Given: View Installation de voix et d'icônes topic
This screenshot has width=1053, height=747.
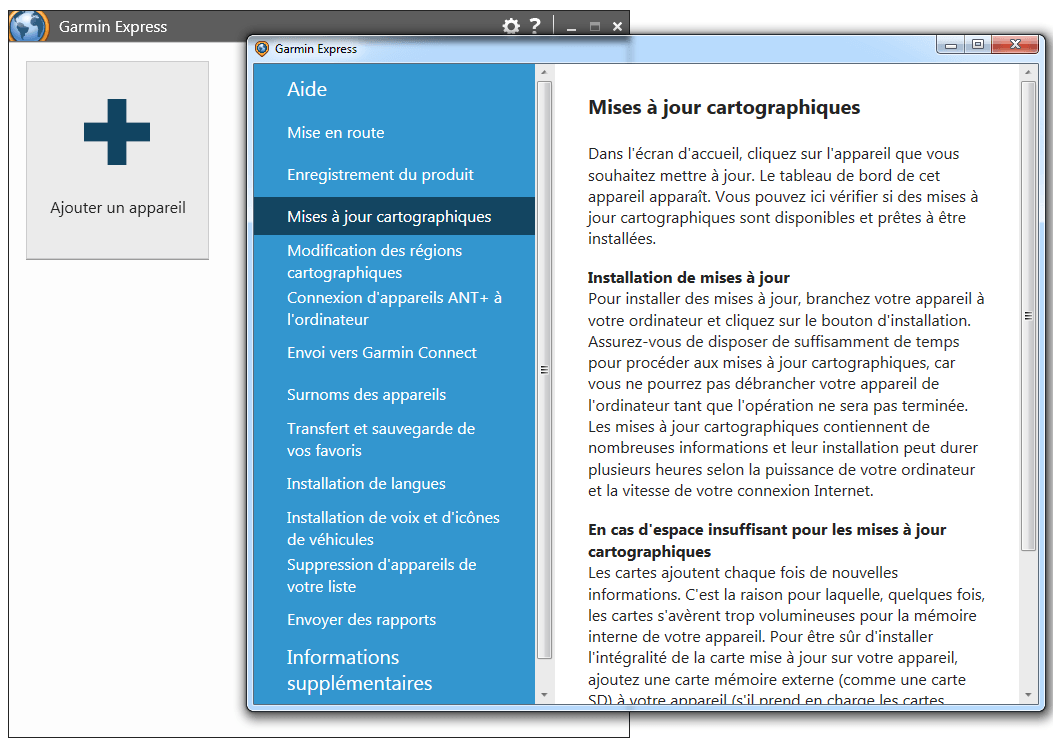Looking at the screenshot, I should point(393,528).
